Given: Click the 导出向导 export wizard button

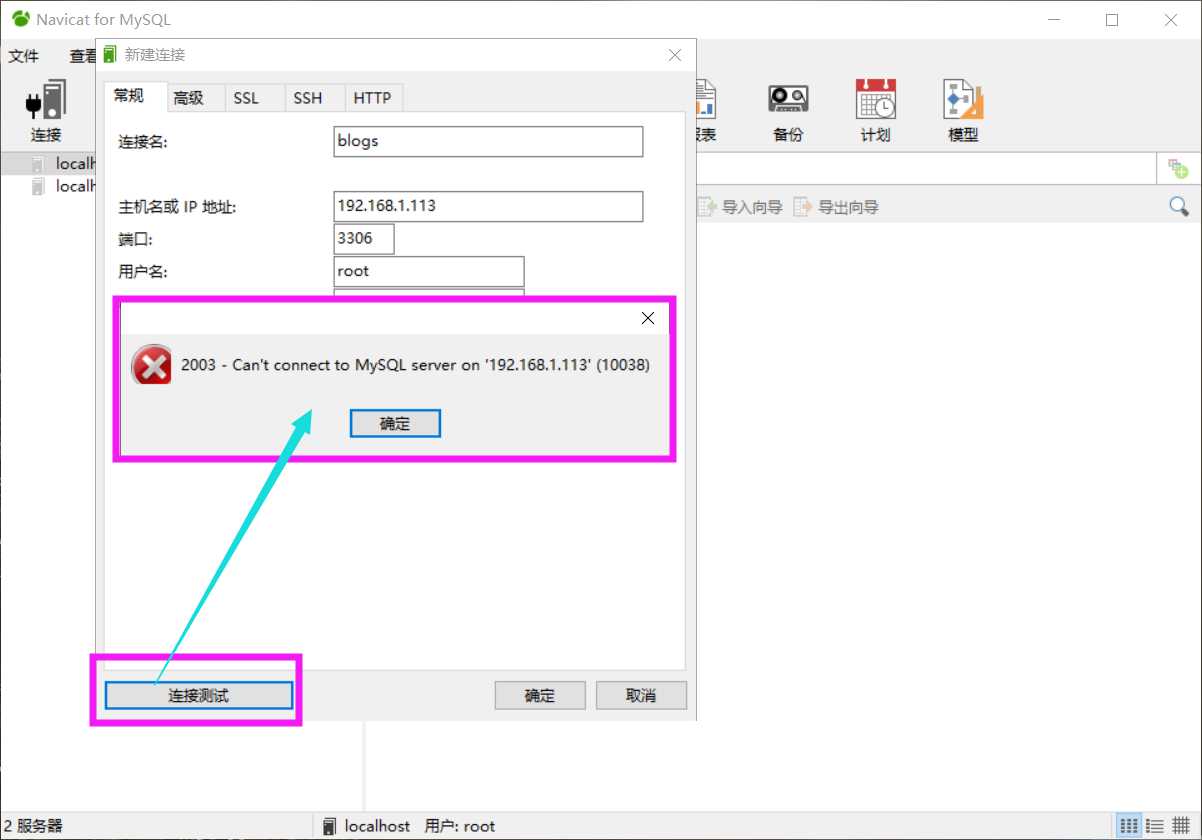Looking at the screenshot, I should click(836, 207).
